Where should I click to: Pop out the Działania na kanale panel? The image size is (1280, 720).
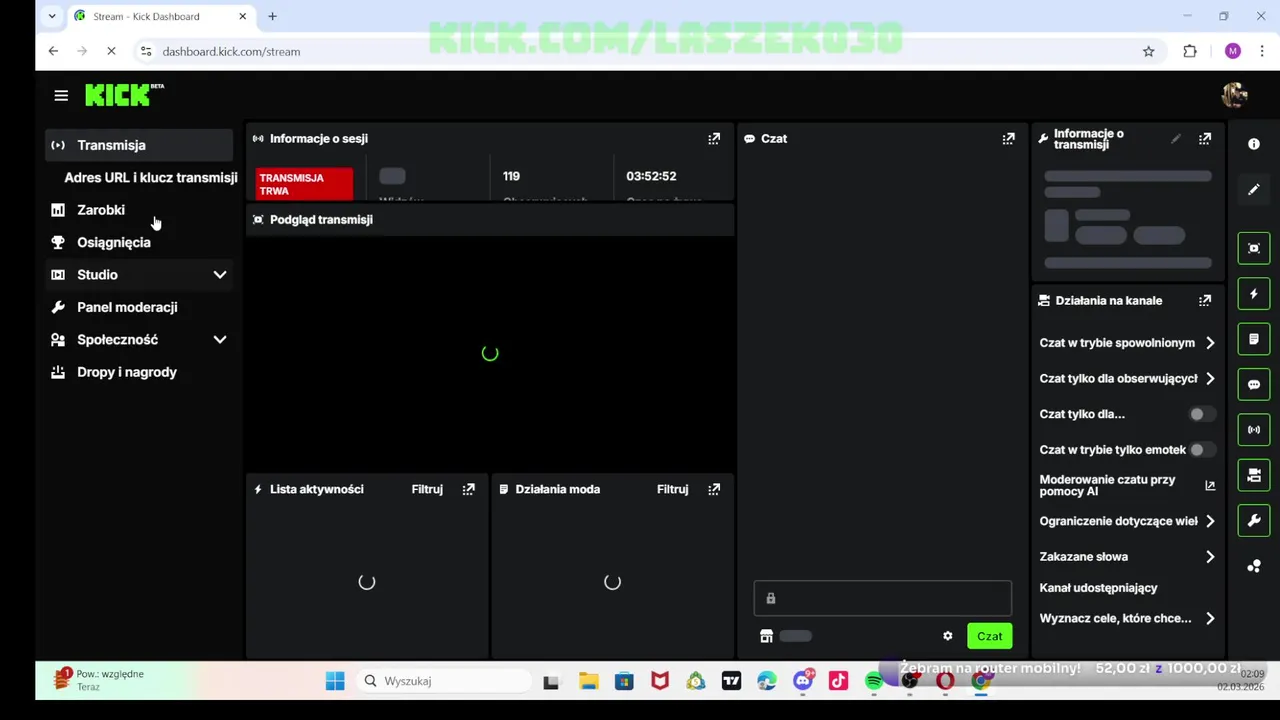(x=1205, y=300)
